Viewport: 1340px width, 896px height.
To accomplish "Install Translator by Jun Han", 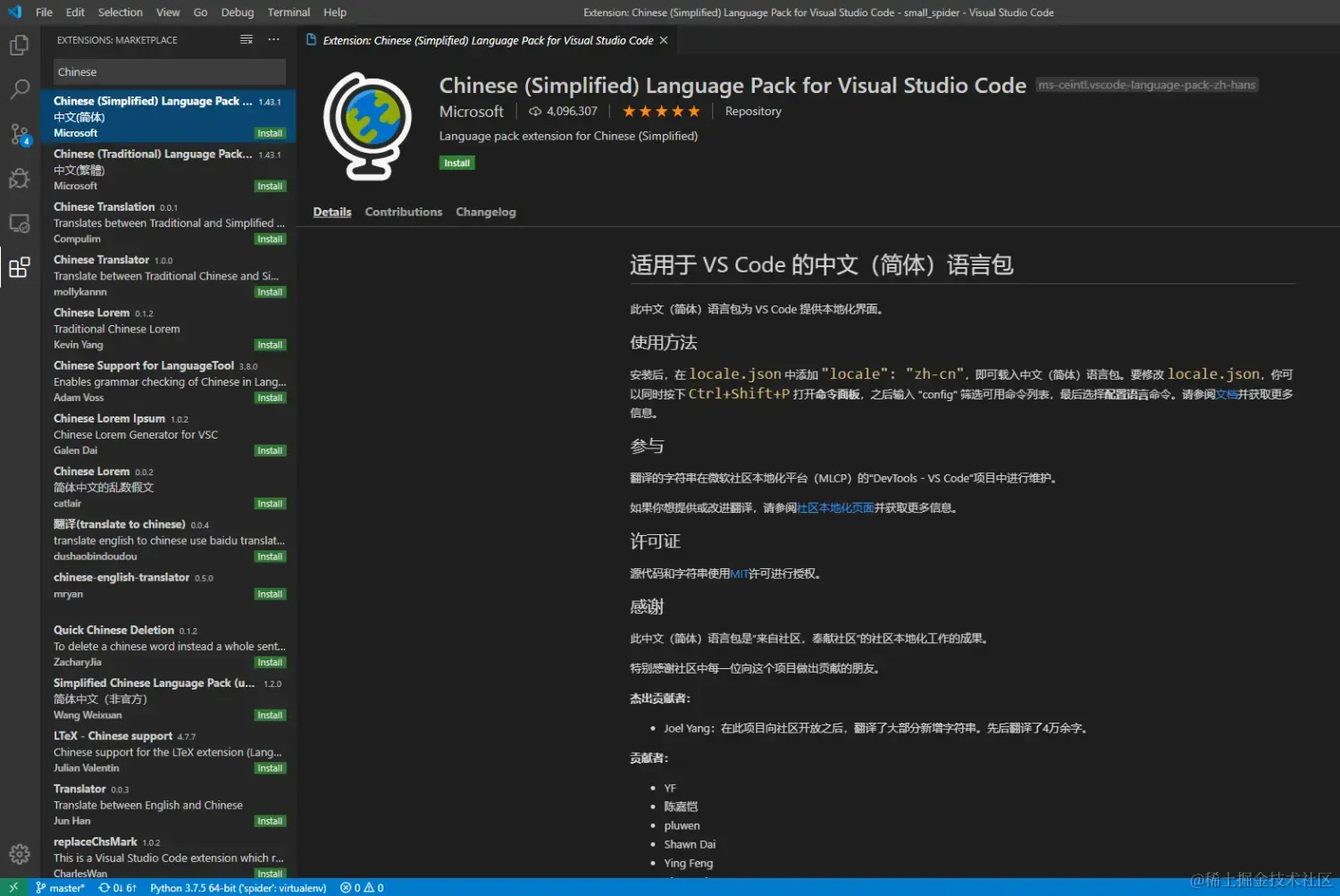I will (270, 820).
